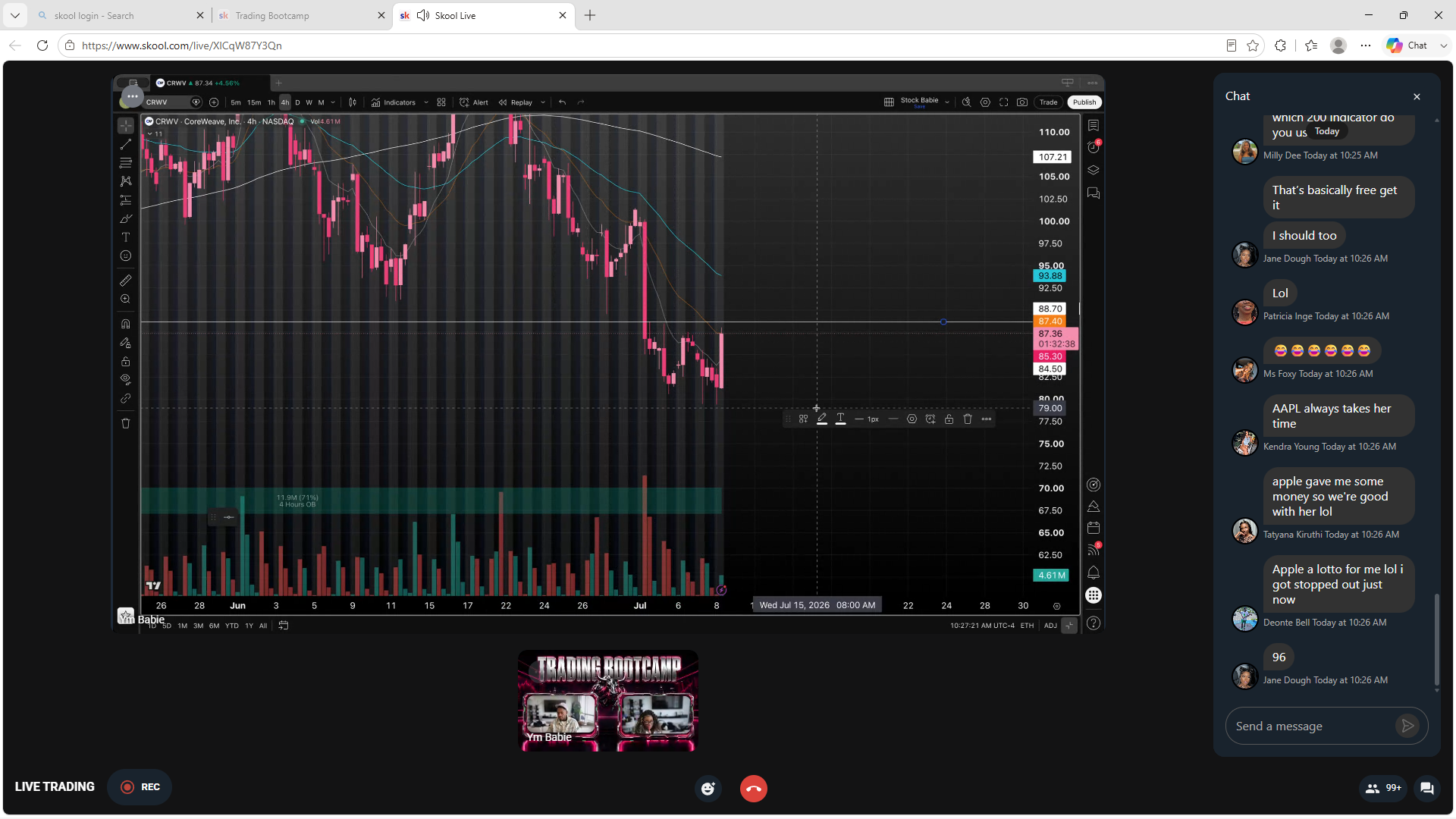Click the Publish button
1456x819 pixels.
[1084, 102]
